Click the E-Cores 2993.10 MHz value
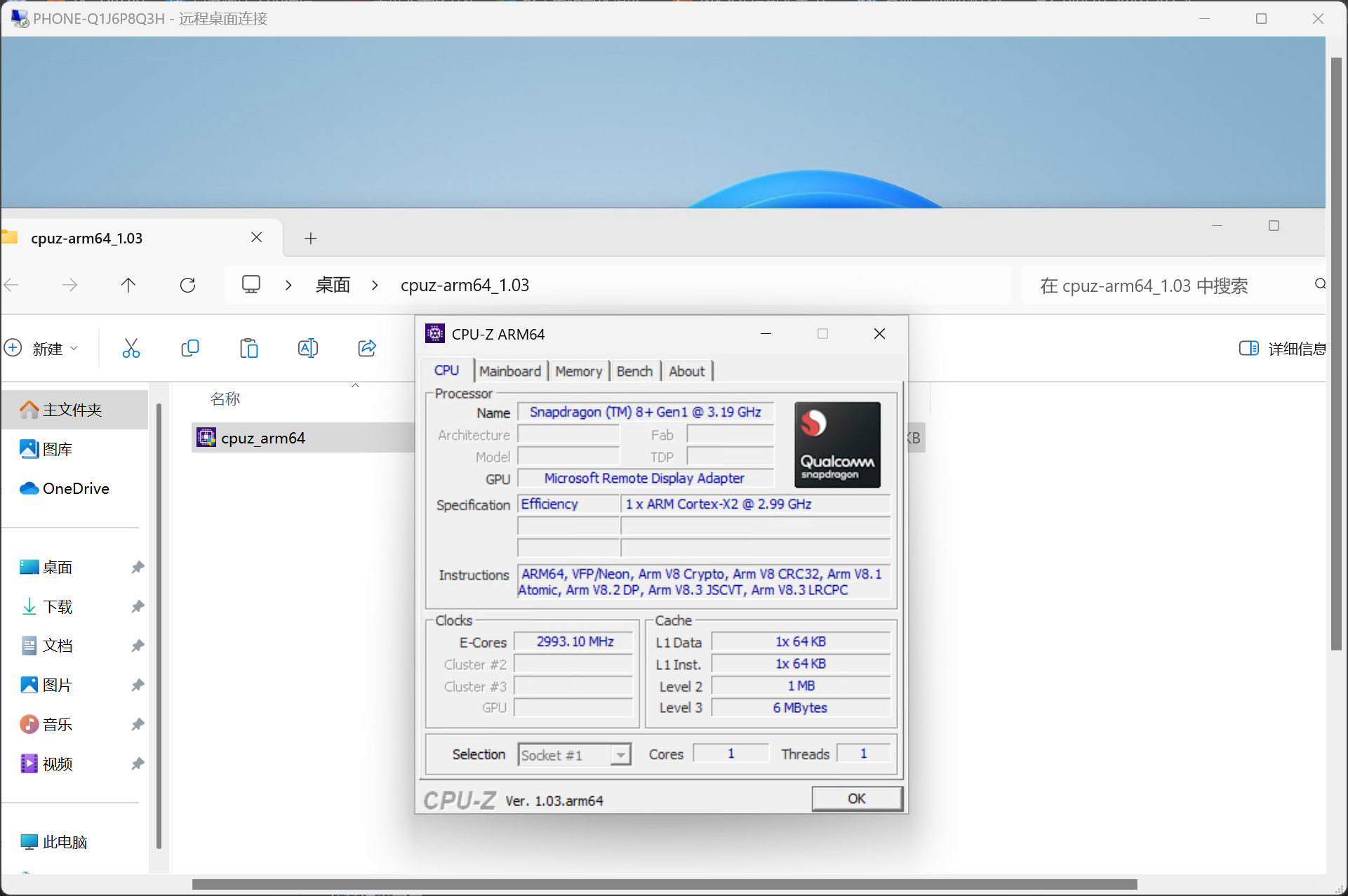The width and height of the screenshot is (1348, 896). (x=575, y=642)
